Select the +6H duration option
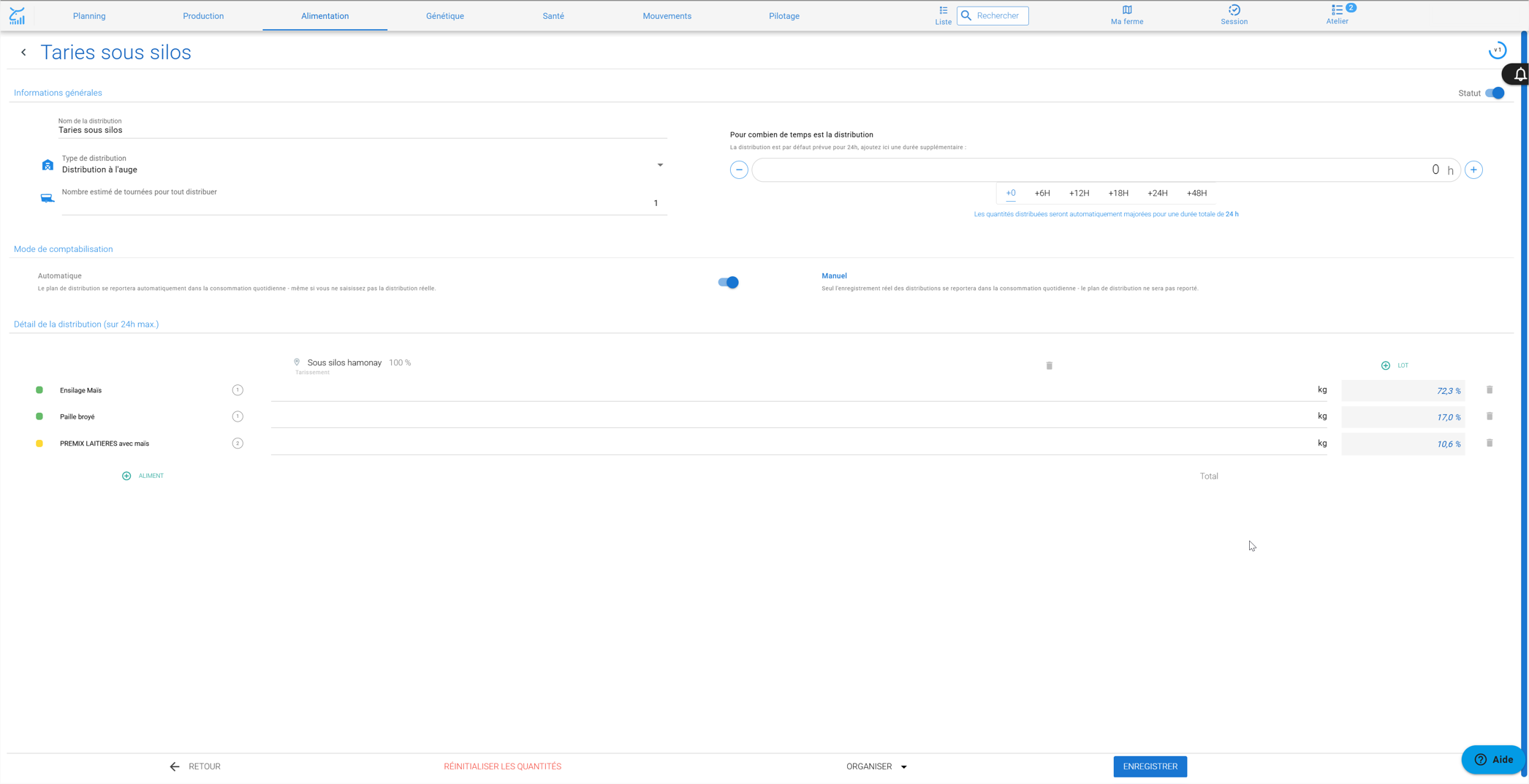The width and height of the screenshot is (1529, 784). coord(1042,194)
